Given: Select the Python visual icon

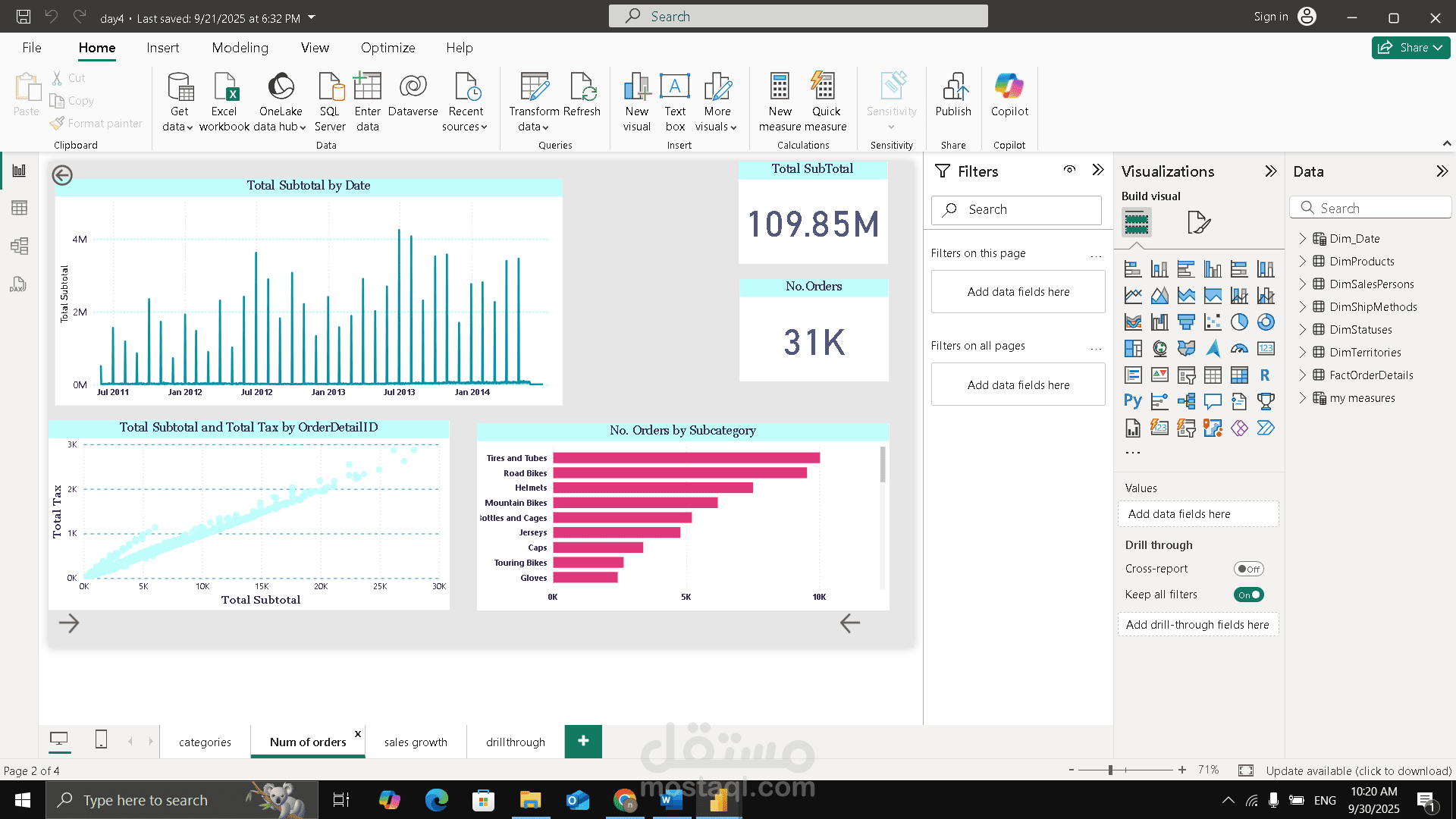Looking at the screenshot, I should (1132, 401).
